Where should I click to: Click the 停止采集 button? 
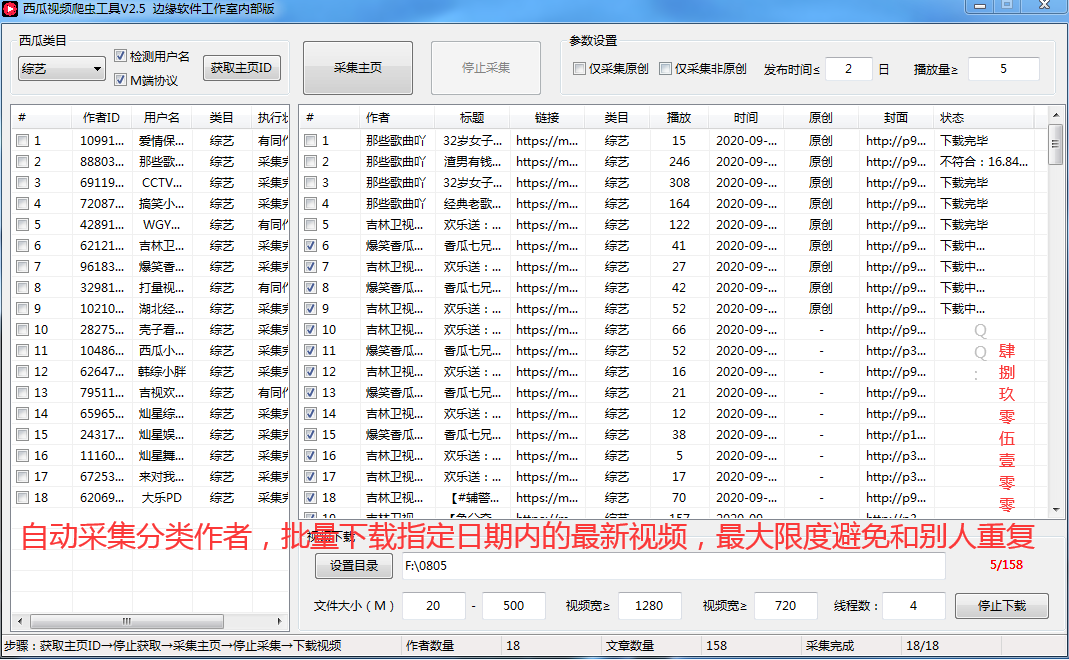485,68
